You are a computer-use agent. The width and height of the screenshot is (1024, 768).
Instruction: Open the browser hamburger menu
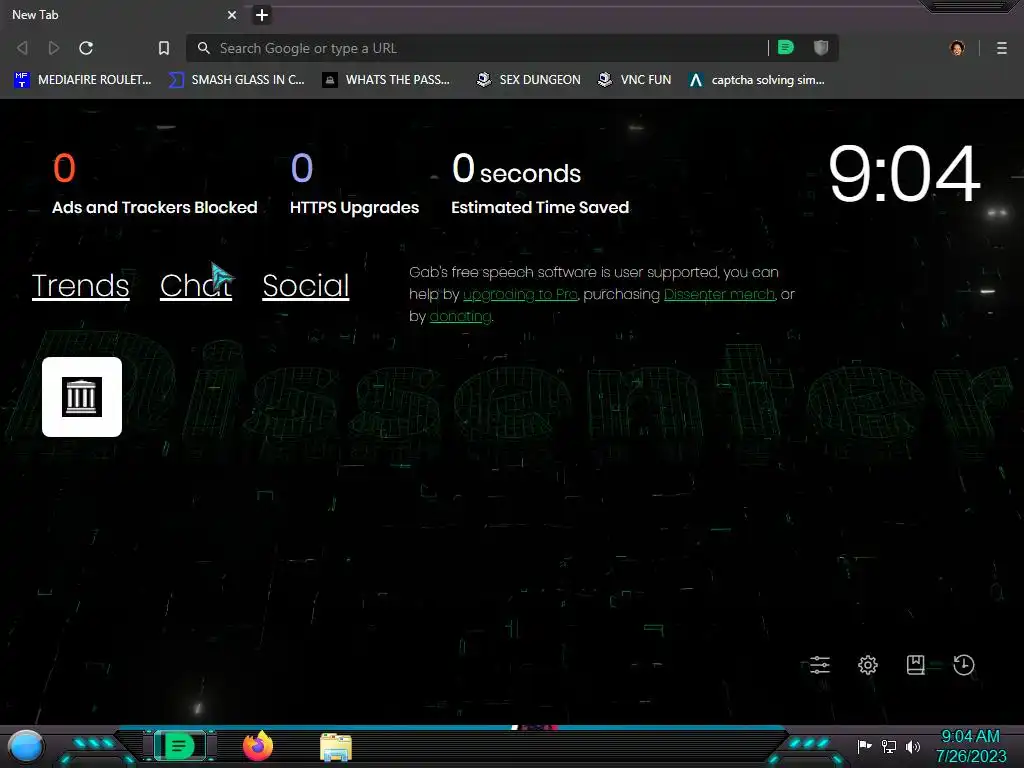1002,48
